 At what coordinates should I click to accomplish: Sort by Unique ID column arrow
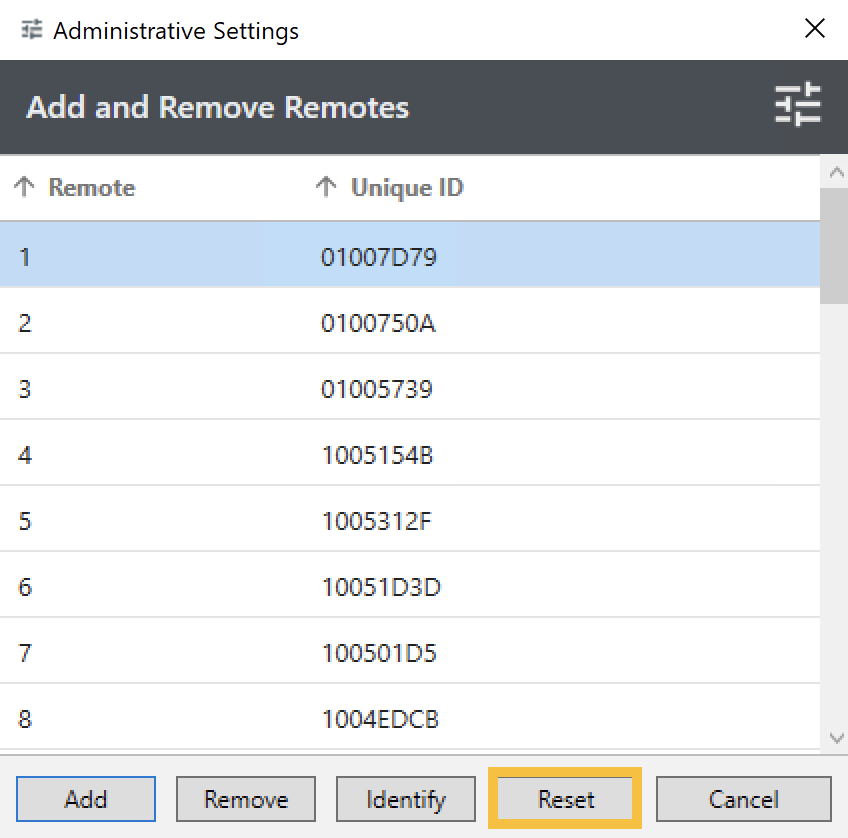click(326, 187)
